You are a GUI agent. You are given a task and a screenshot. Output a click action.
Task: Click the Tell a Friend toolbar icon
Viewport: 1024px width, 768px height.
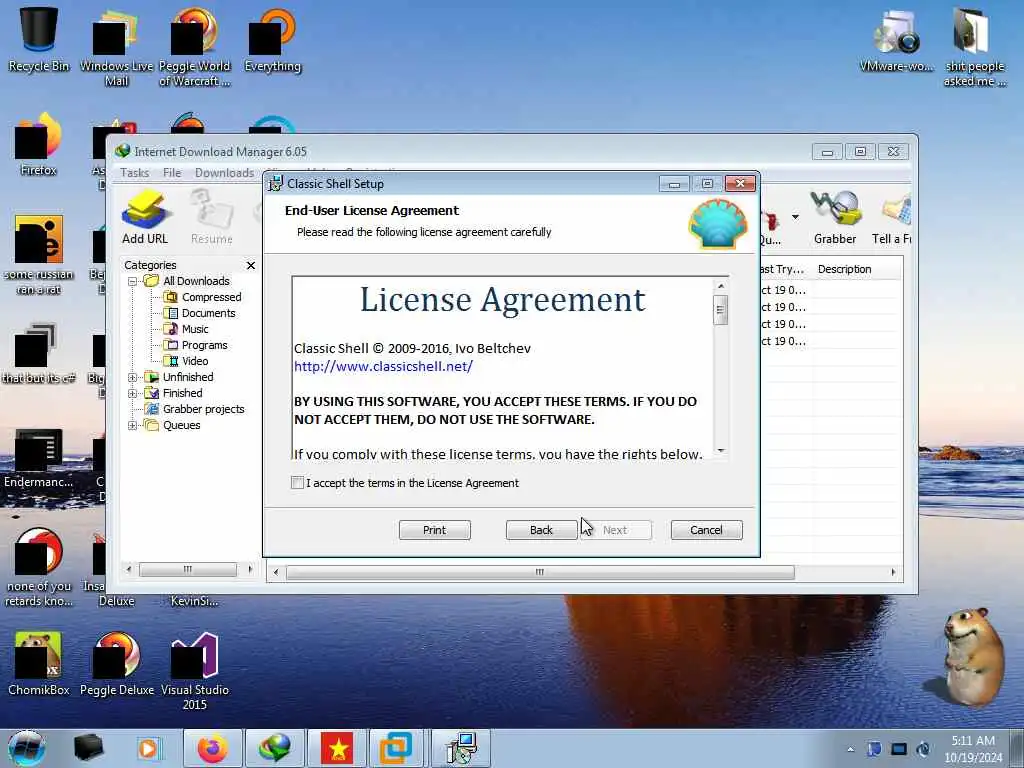click(x=893, y=217)
